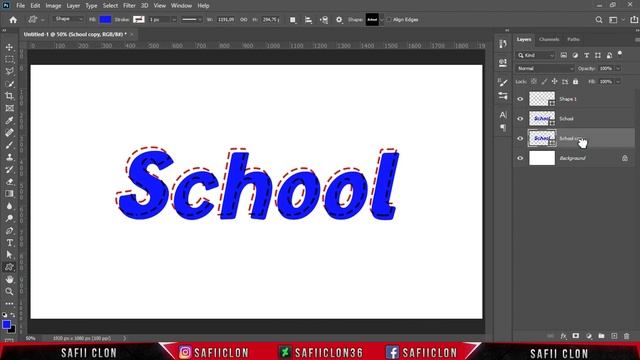Open the path arrangement icon
The width and height of the screenshot is (640, 360).
[324, 20]
